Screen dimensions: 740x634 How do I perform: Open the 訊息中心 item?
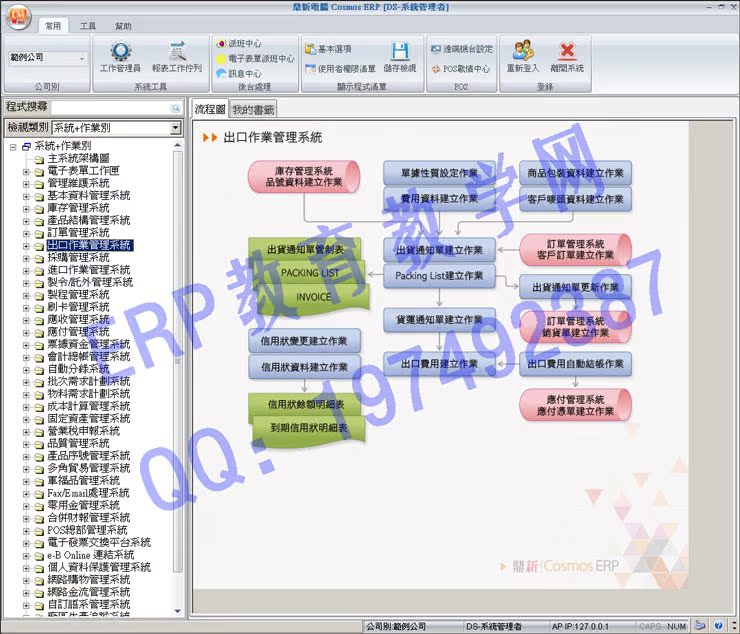(x=239, y=74)
